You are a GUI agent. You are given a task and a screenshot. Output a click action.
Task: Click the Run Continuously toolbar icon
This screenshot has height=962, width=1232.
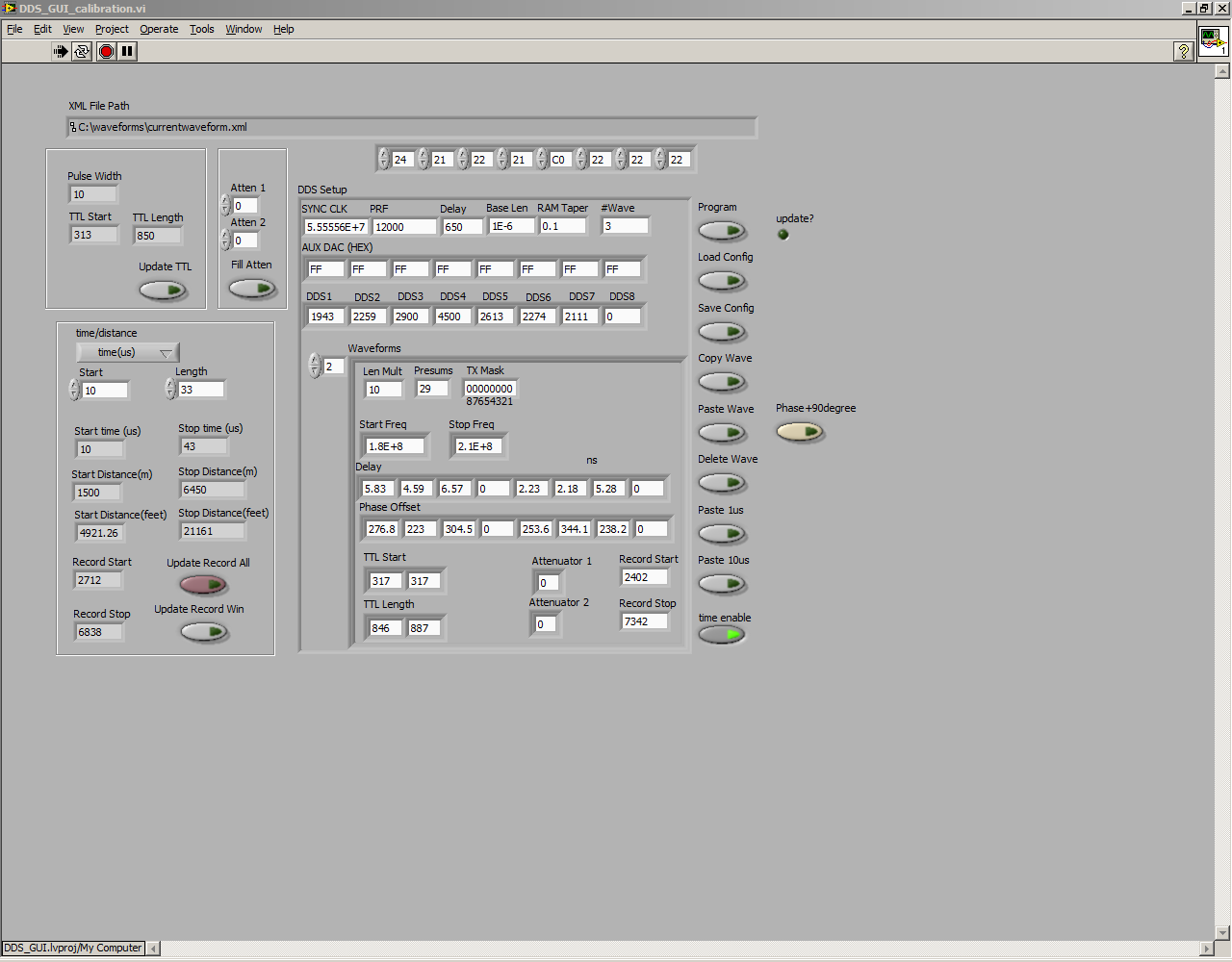tap(82, 51)
